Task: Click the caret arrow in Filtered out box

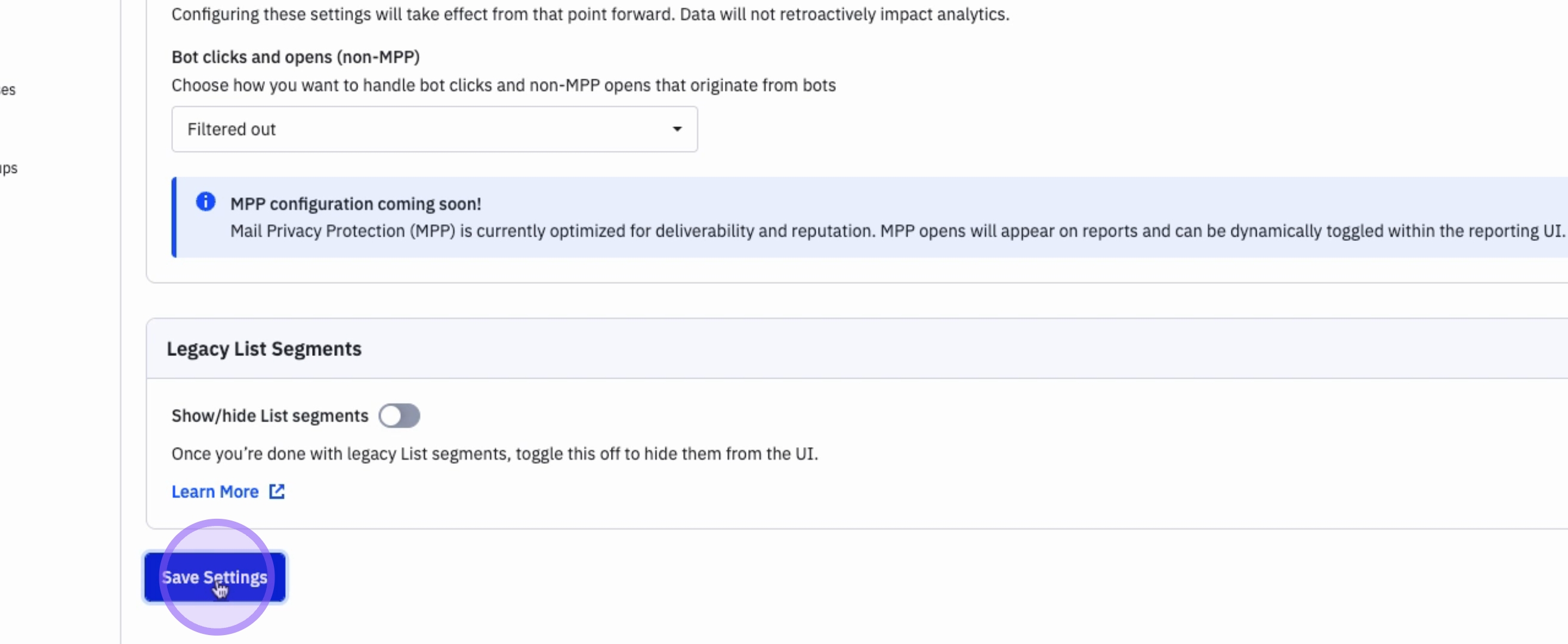Action: coord(677,129)
